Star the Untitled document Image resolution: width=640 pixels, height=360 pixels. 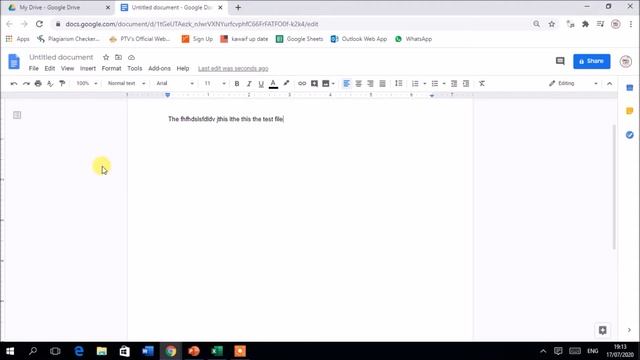pyautogui.click(x=106, y=57)
